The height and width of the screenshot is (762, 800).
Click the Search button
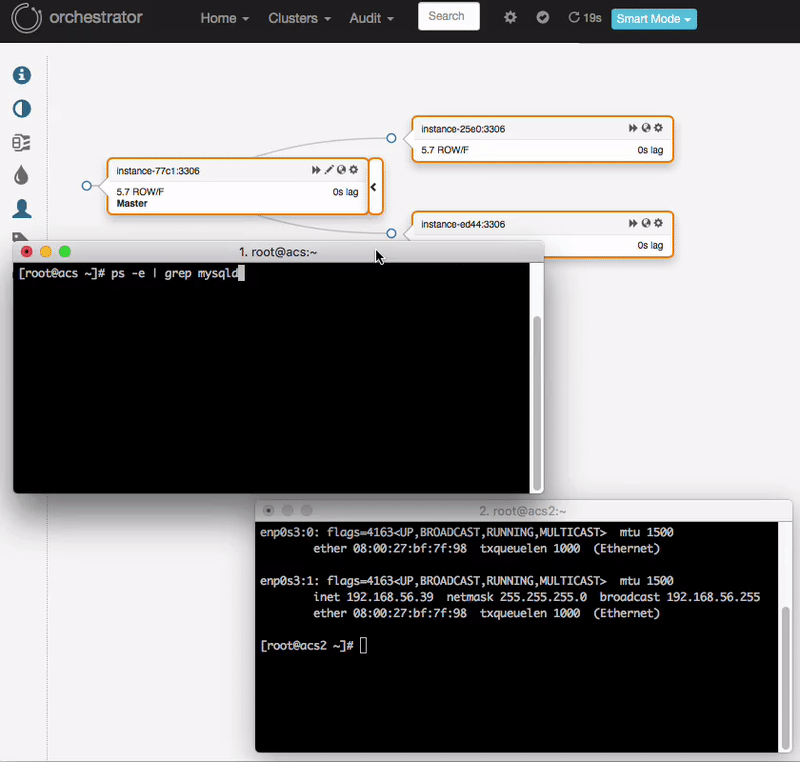point(448,16)
